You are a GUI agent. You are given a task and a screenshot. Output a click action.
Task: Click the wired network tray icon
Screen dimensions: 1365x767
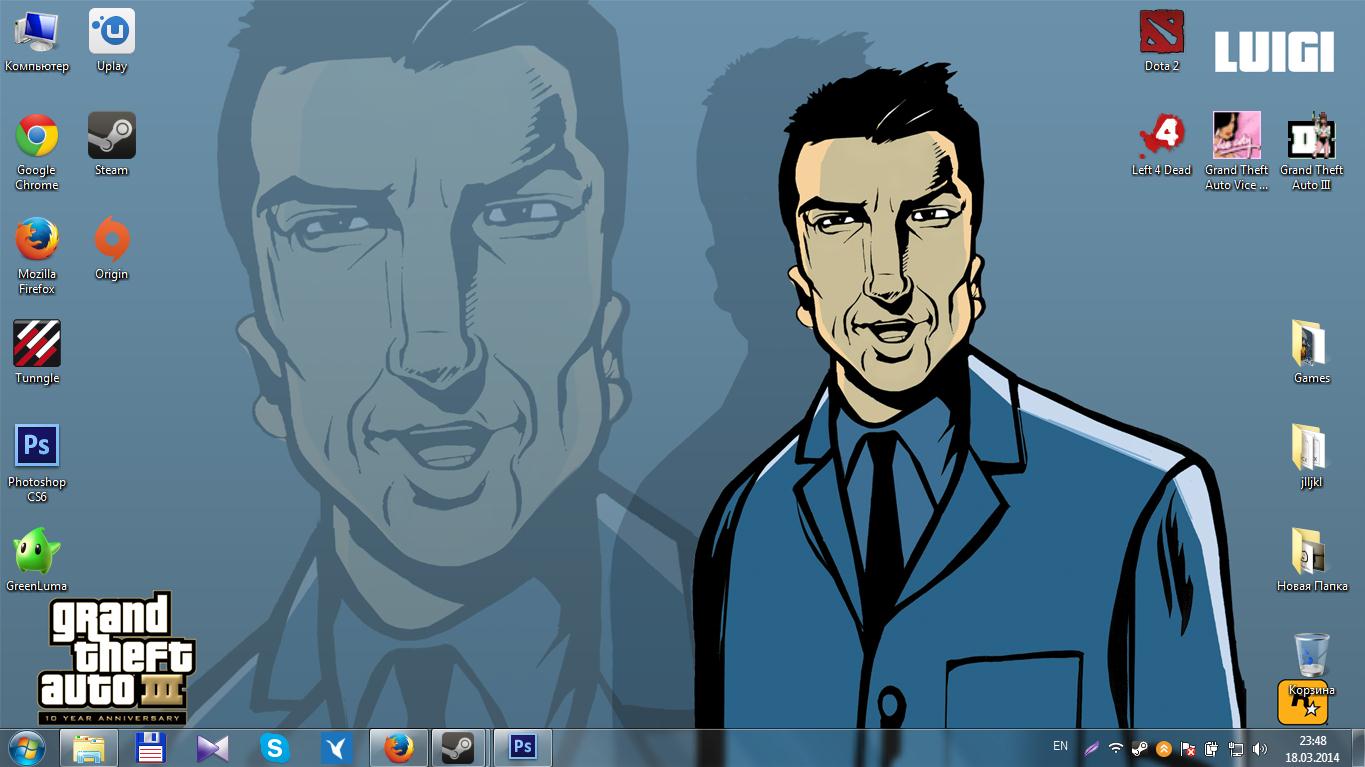(1236, 748)
